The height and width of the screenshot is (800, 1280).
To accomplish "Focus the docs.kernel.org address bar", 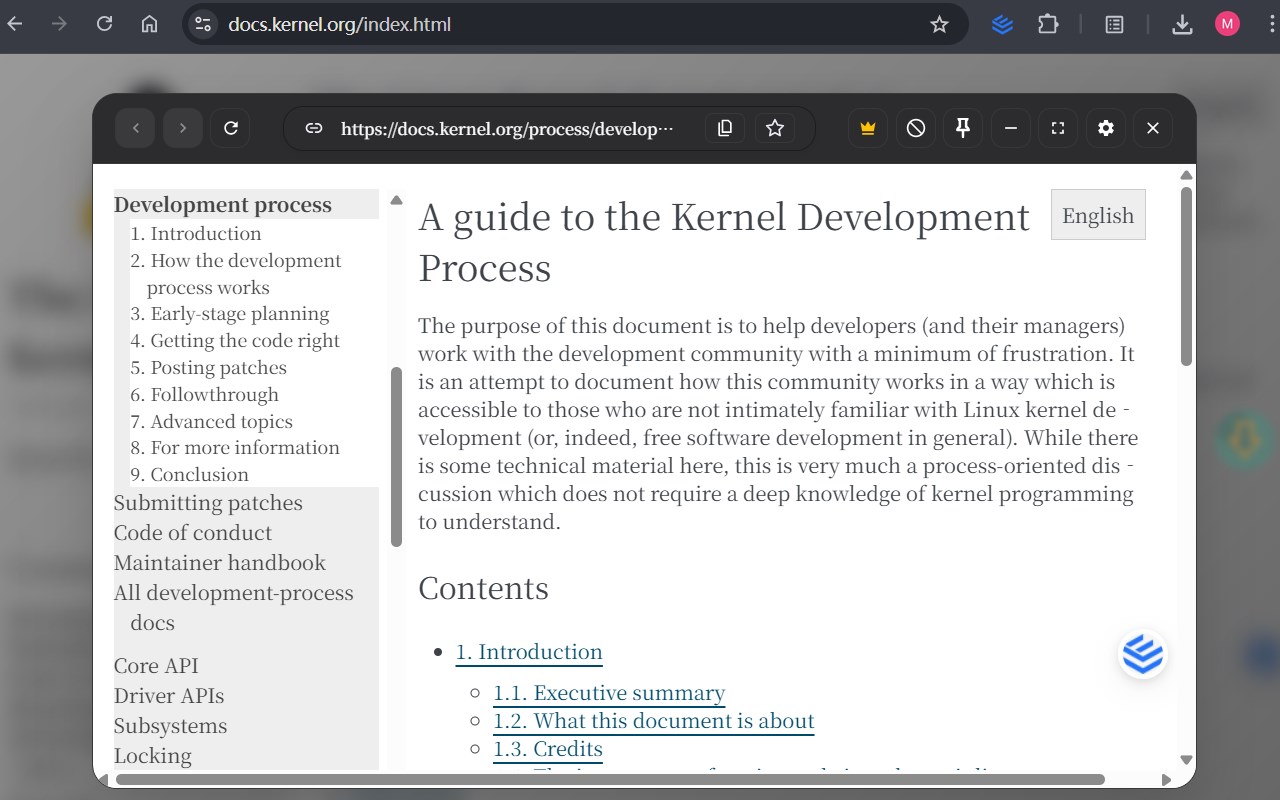I will click(x=575, y=24).
